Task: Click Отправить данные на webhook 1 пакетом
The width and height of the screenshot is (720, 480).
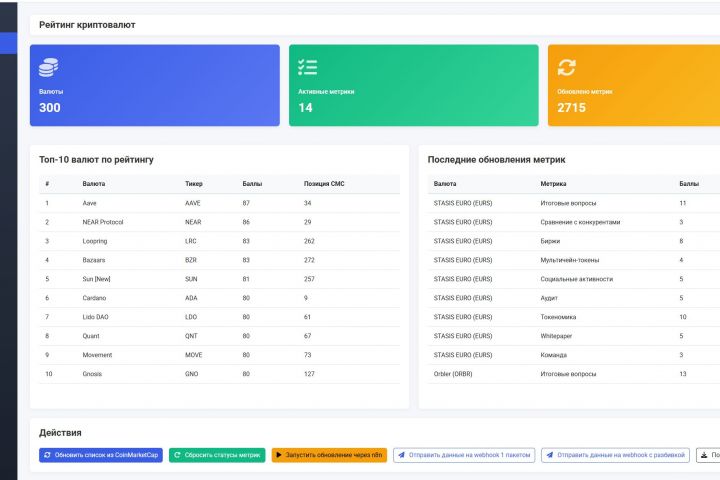Action: pyautogui.click(x=464, y=455)
